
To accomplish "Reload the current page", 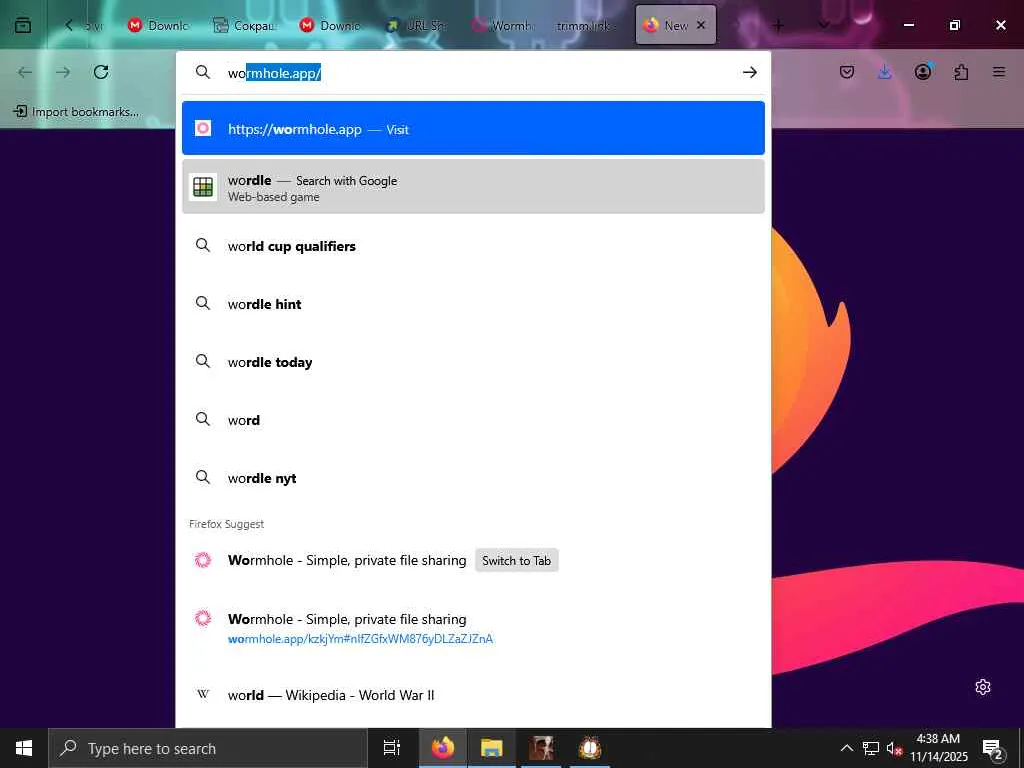I will click(101, 72).
